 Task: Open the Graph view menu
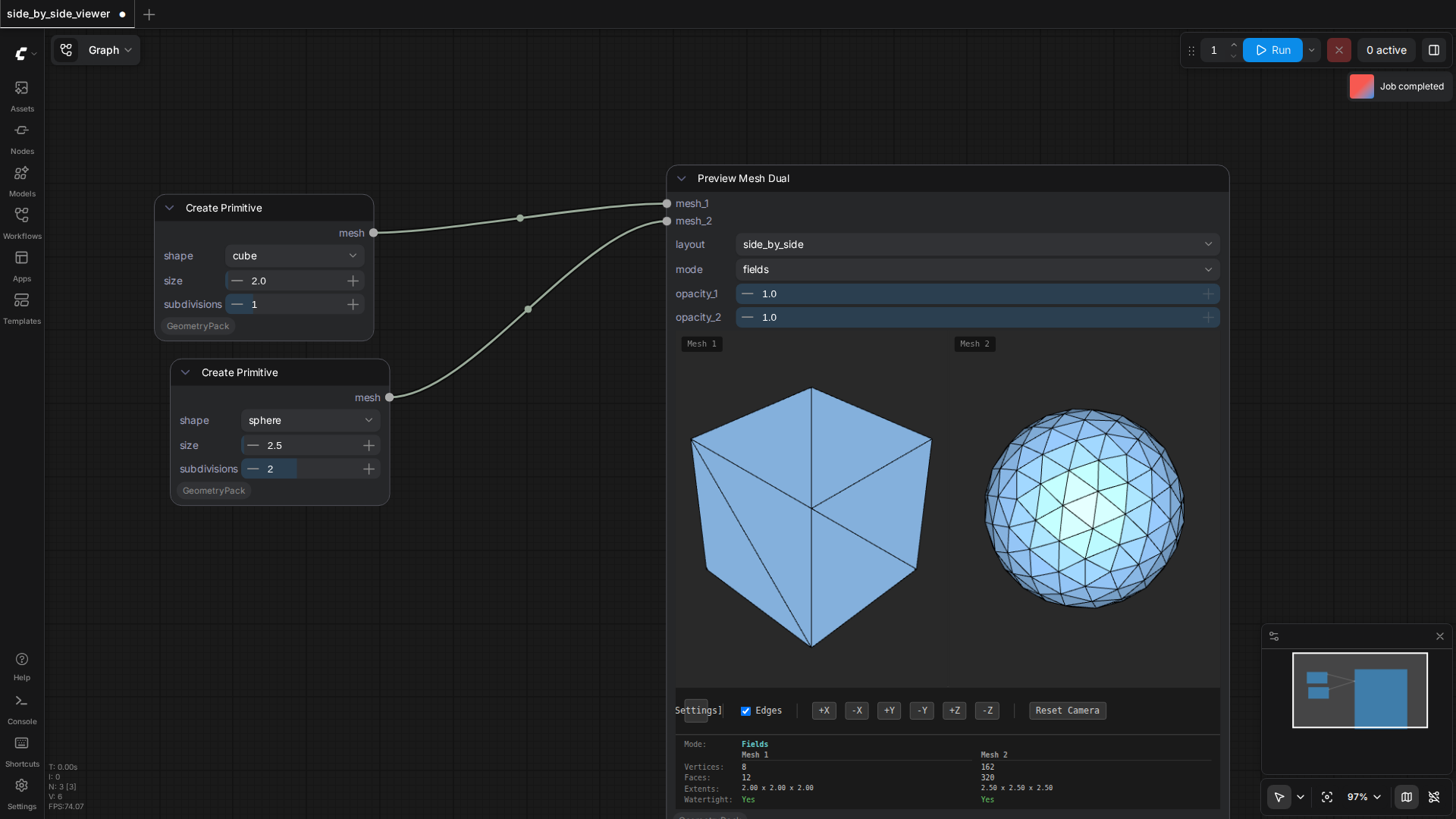tap(96, 50)
